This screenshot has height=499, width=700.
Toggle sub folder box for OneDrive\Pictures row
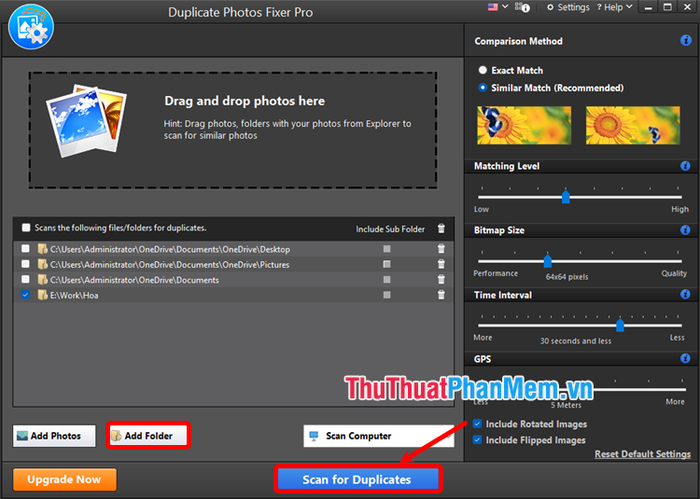coord(387,264)
